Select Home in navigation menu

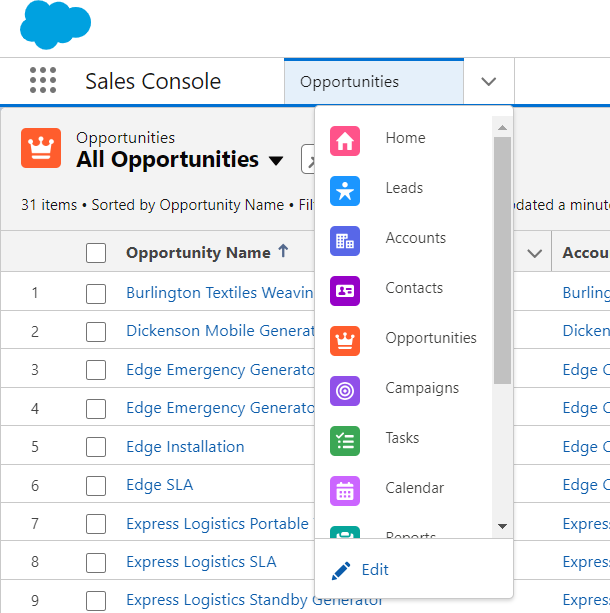(x=405, y=138)
